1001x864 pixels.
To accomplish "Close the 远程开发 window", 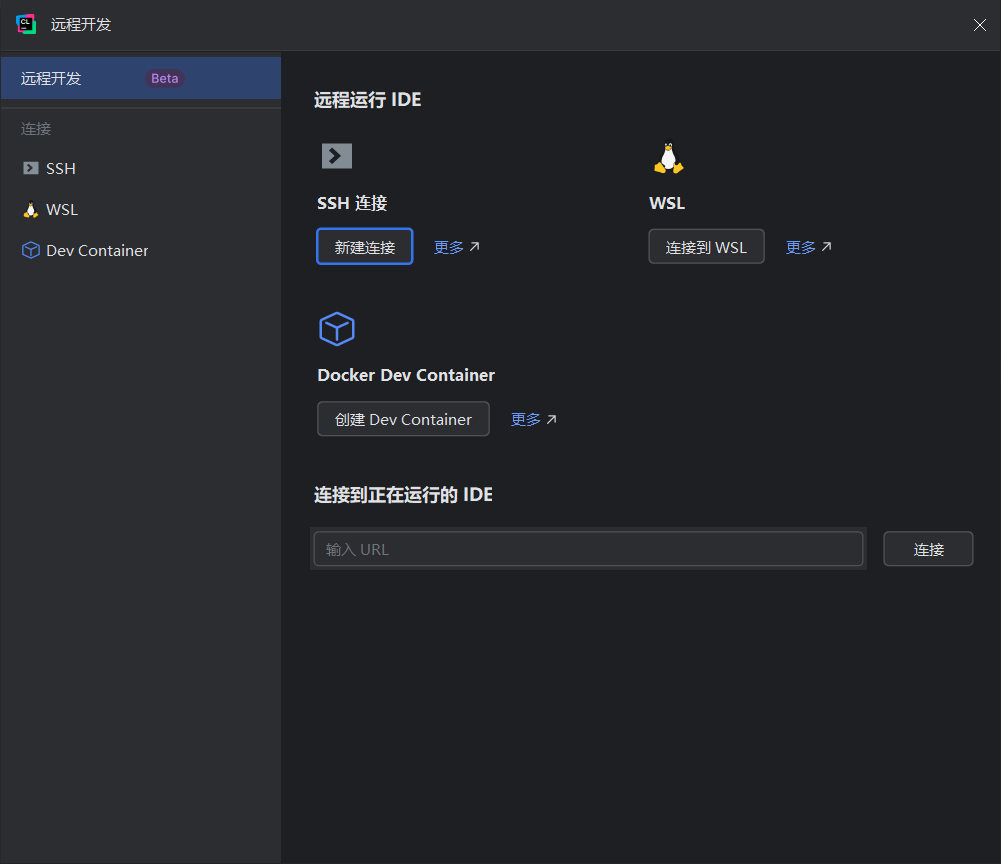I will (x=979, y=24).
